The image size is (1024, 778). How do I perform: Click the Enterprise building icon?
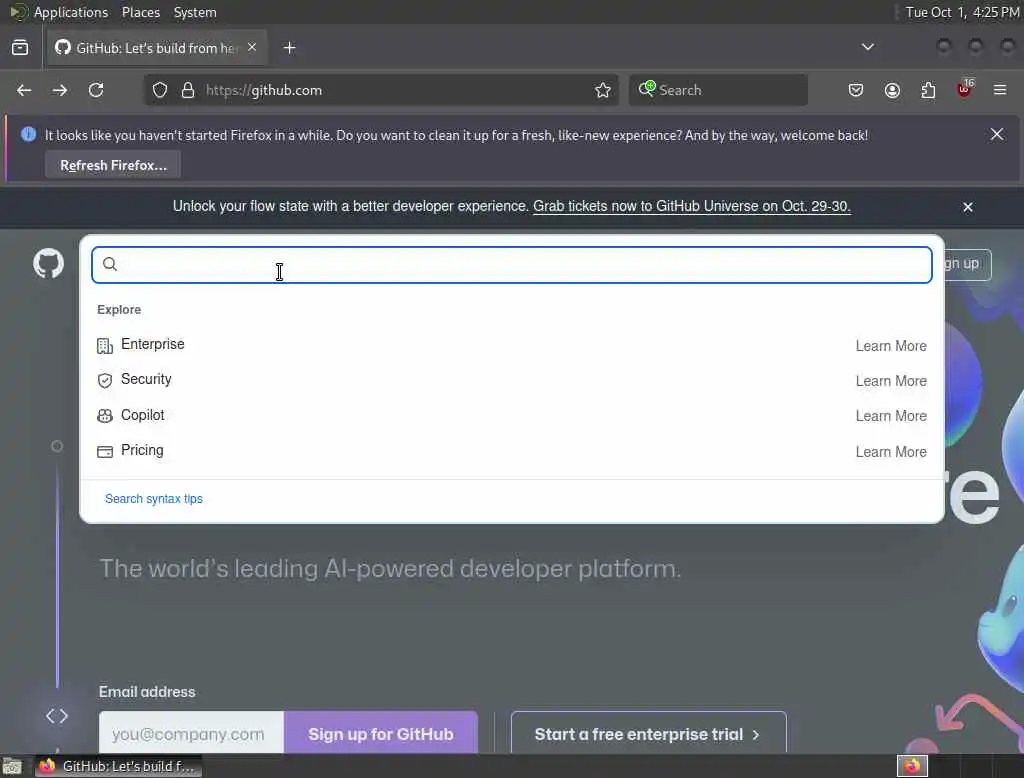[x=104, y=346]
